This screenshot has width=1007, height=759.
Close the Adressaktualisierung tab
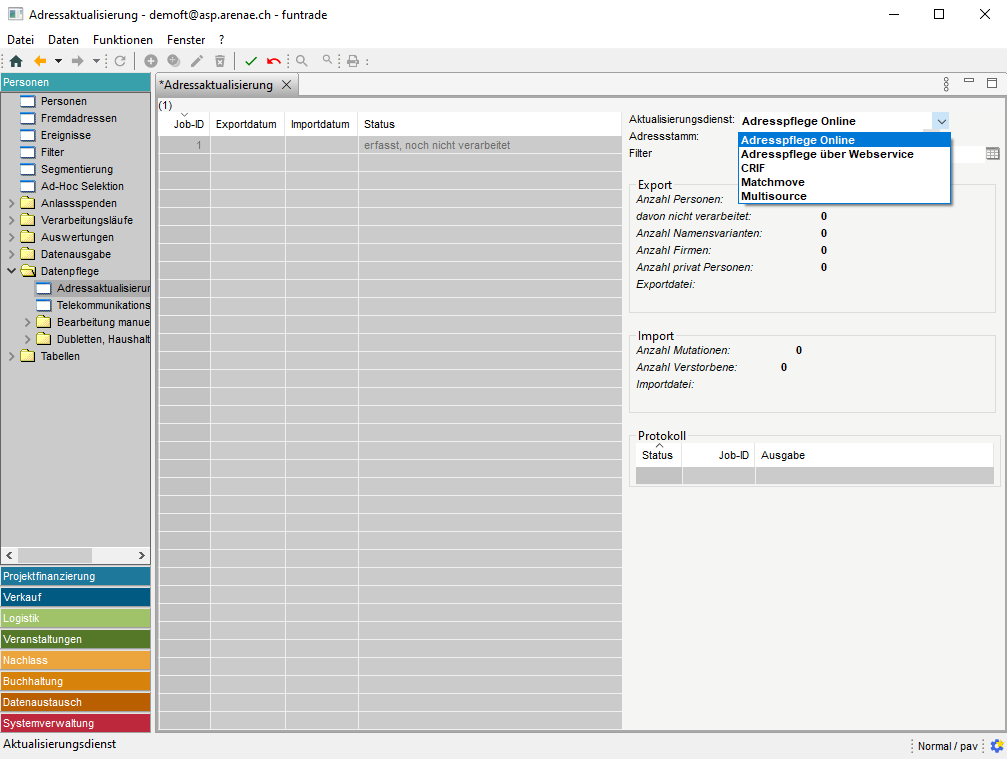(x=286, y=85)
